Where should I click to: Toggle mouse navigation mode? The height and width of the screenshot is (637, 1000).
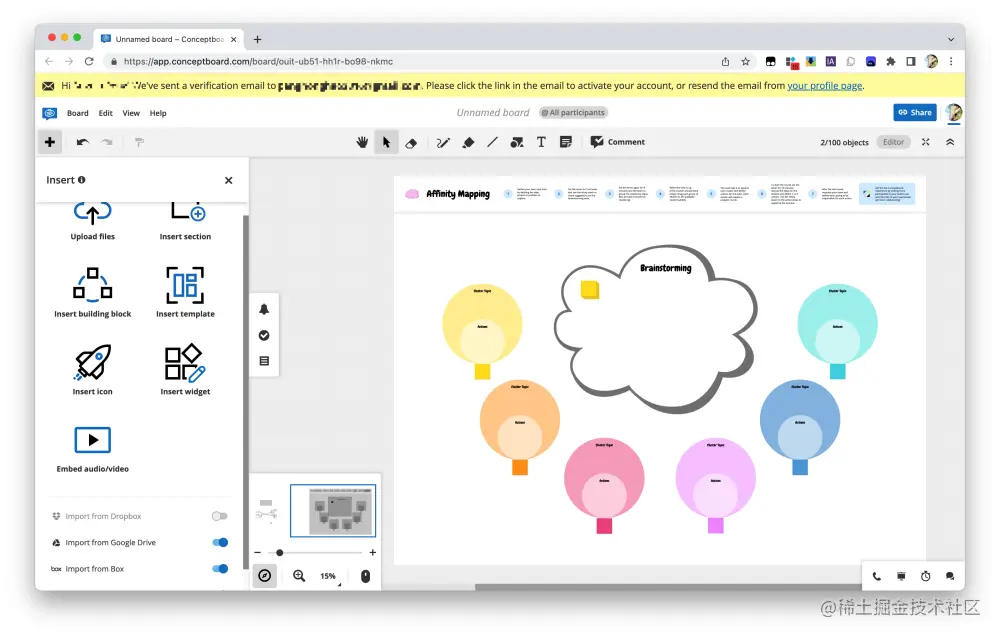click(x=365, y=576)
